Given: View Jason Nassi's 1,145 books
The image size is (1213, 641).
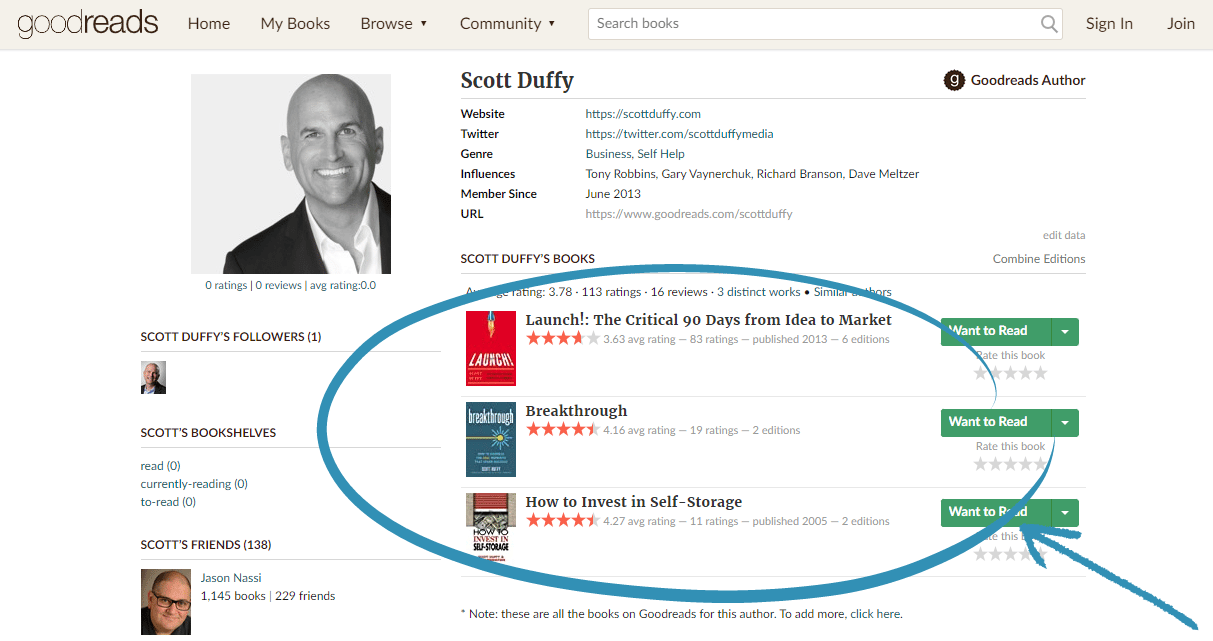Looking at the screenshot, I should coord(233,596).
